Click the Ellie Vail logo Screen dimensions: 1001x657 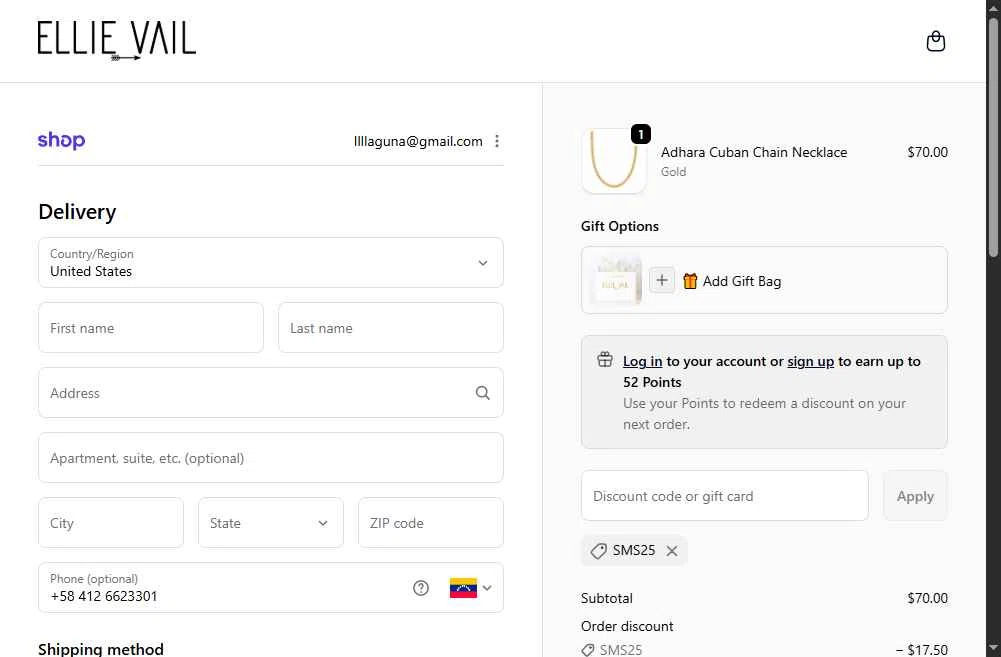(117, 40)
